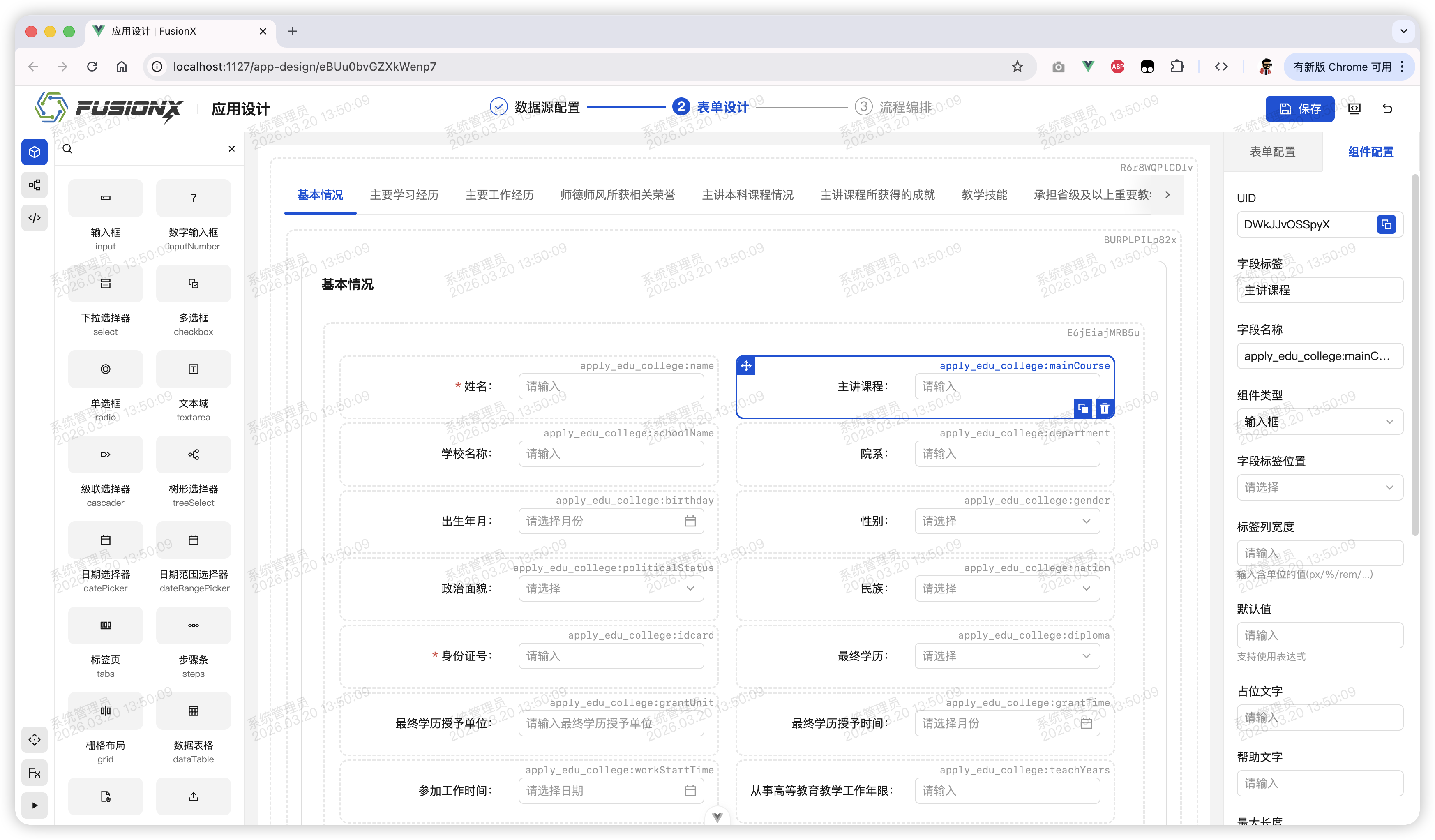1435x840 pixels.
Task: Click the 保存 save button
Action: [1300, 108]
